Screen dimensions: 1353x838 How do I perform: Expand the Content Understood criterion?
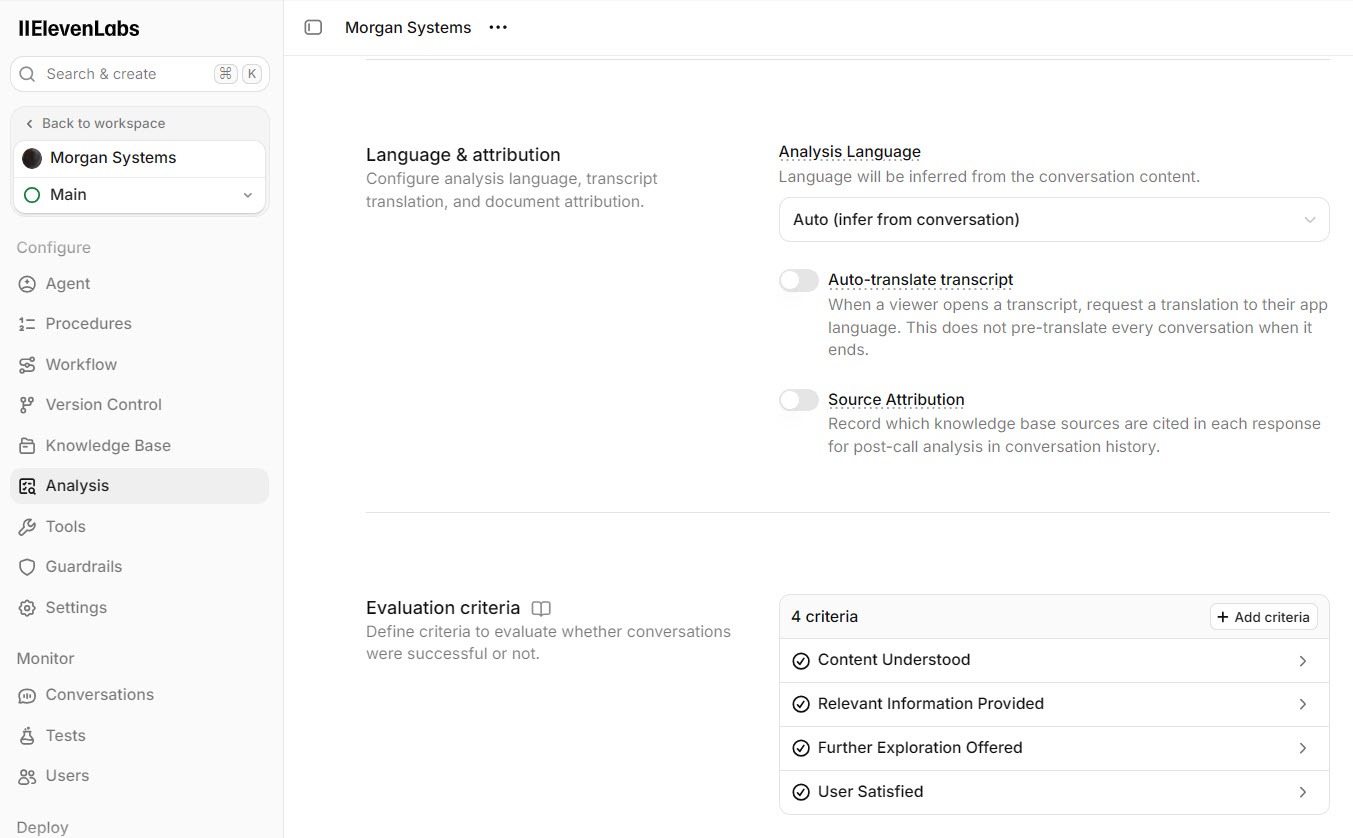coord(1054,660)
